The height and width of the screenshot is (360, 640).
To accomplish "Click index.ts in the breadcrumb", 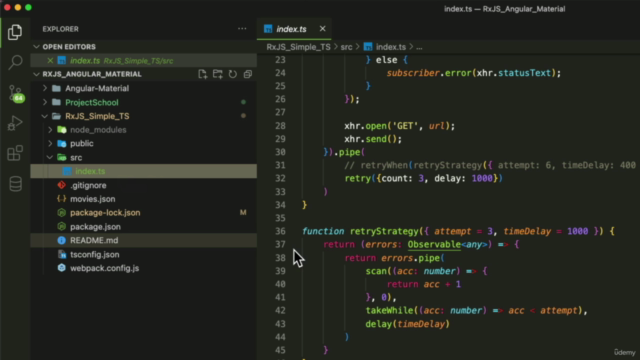I will 390,47.
